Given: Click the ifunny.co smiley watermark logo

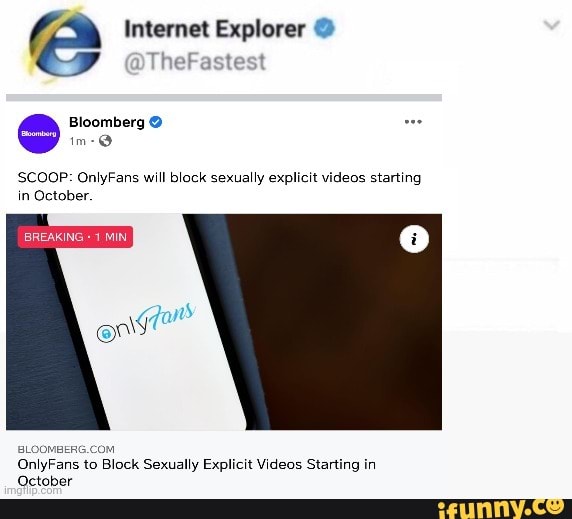Looking at the screenshot, I should pyautogui.click(x=503, y=508).
